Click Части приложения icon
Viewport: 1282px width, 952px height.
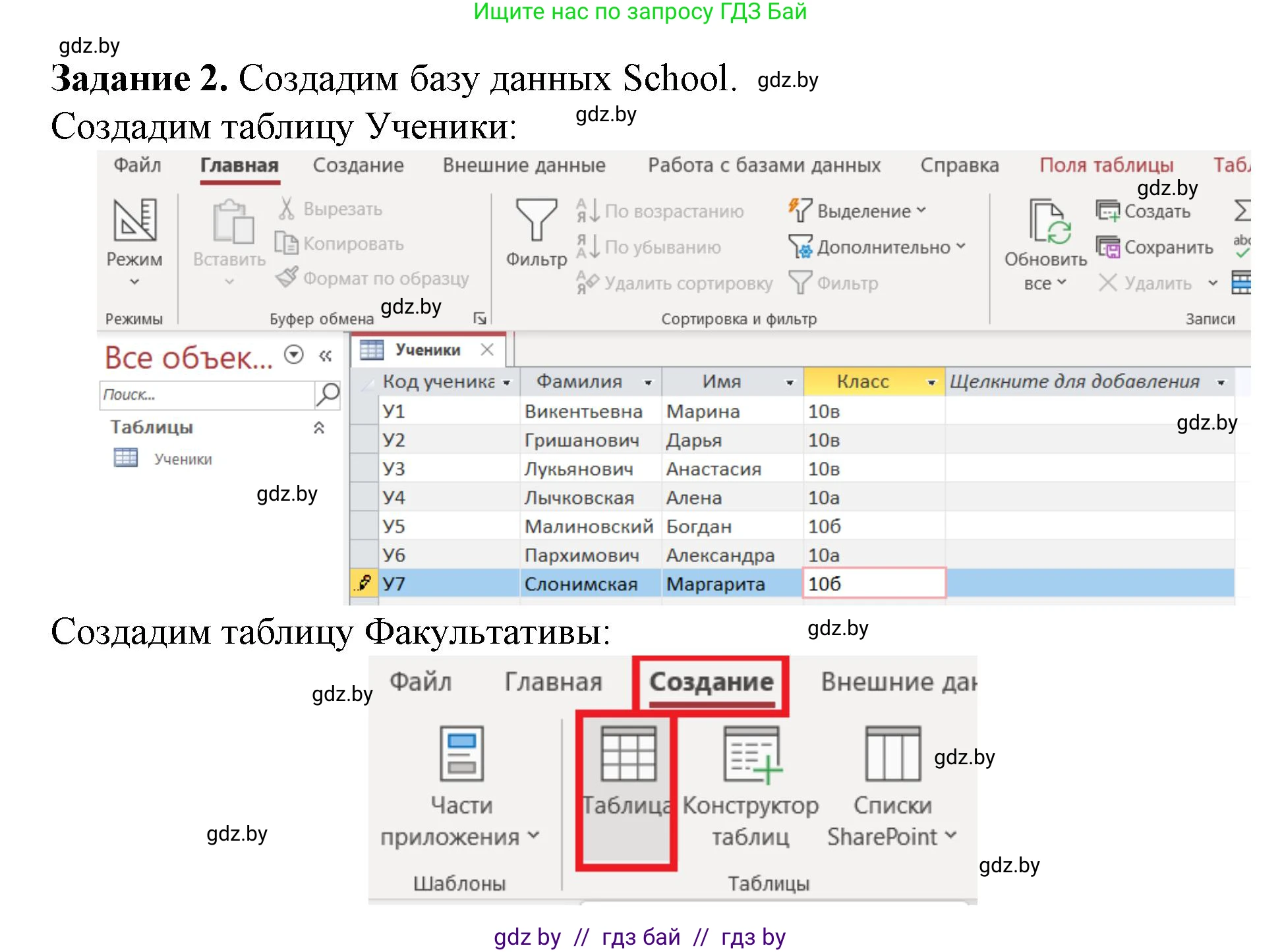click(x=461, y=754)
